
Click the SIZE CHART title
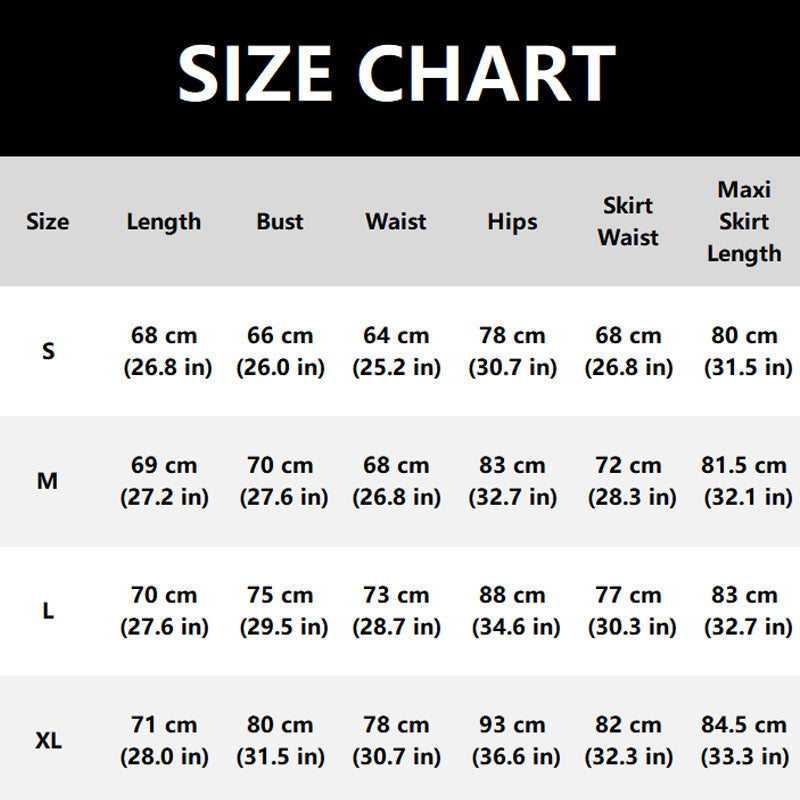click(396, 73)
